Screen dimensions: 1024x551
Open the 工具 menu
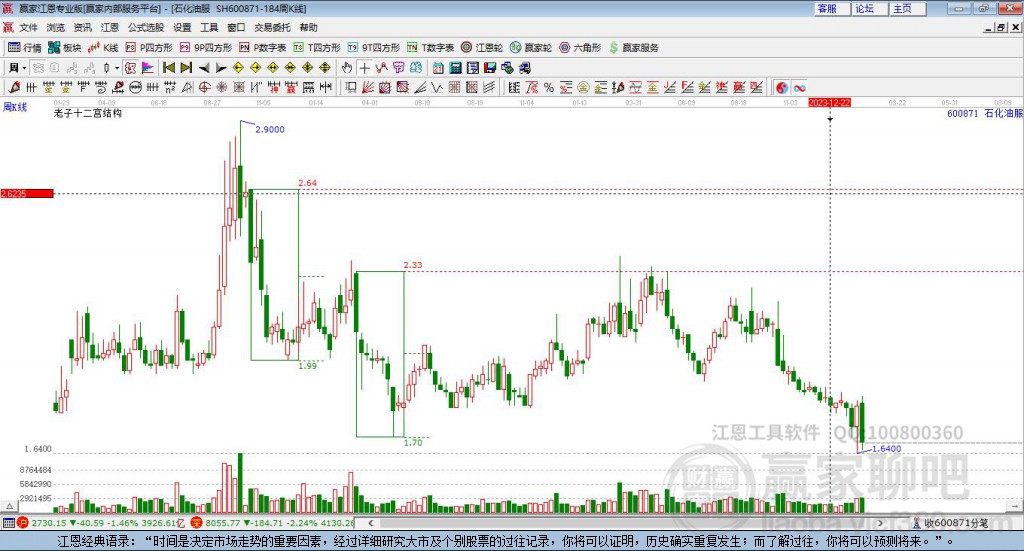[x=209, y=27]
